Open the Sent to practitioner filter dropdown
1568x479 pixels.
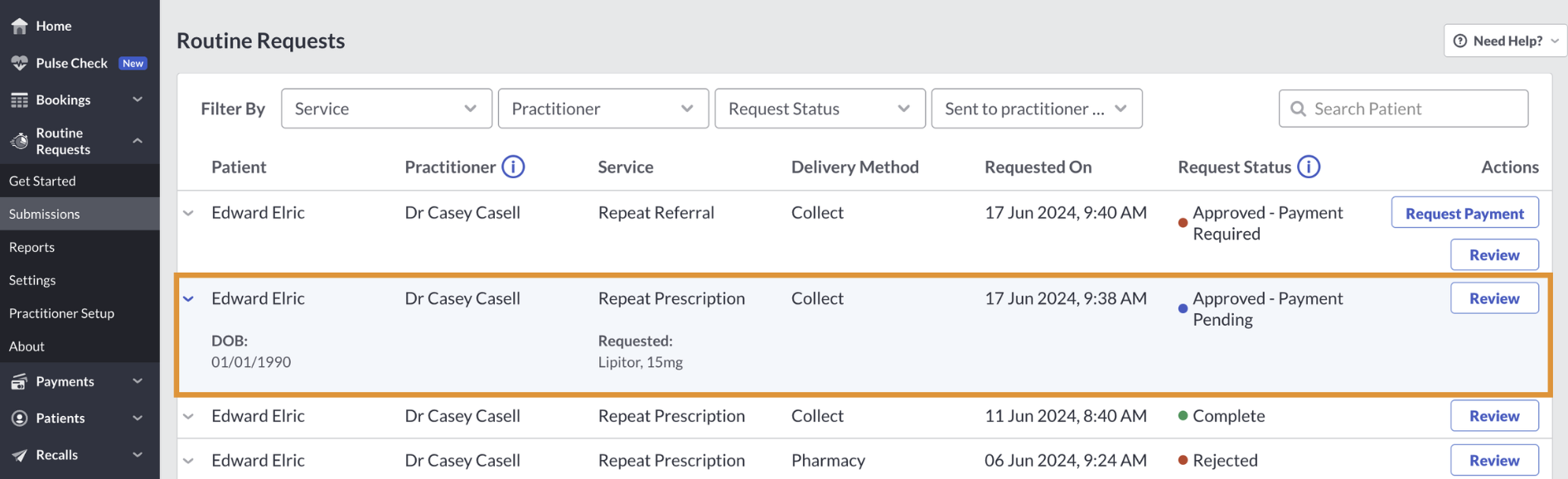(x=1037, y=109)
